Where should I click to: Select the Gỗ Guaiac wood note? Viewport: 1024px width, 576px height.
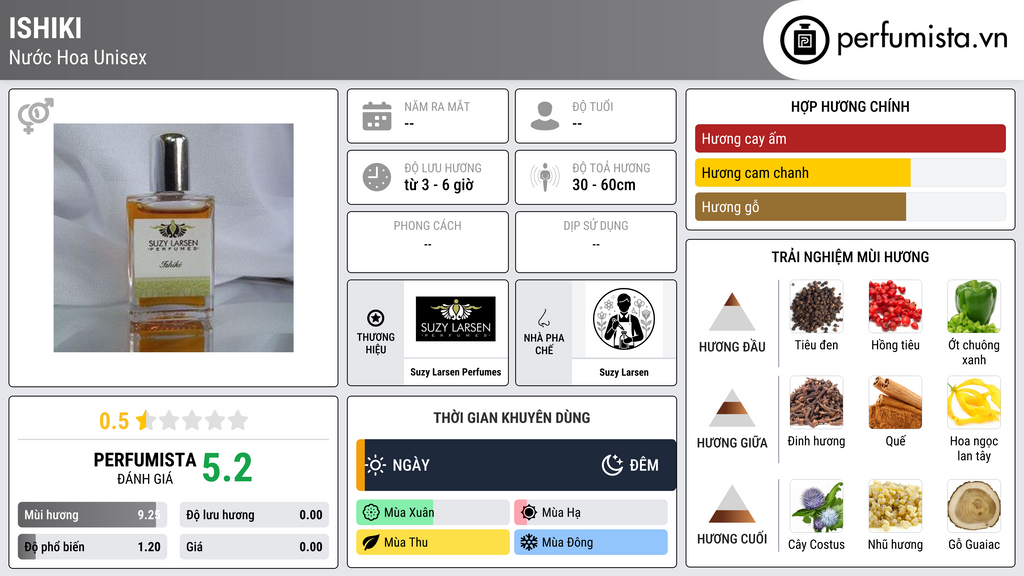974,506
